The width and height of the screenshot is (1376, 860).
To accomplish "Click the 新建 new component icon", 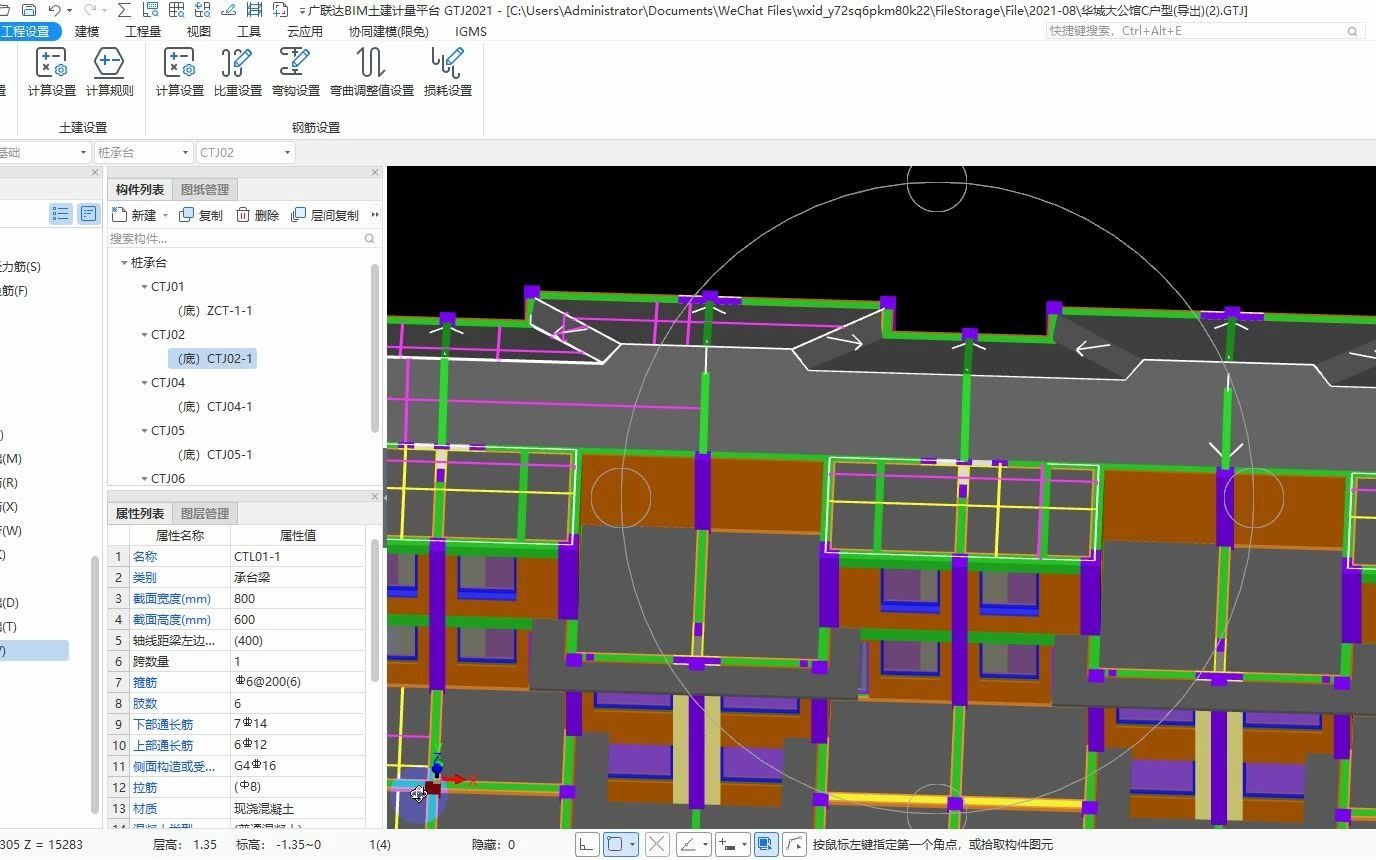I will [119, 215].
